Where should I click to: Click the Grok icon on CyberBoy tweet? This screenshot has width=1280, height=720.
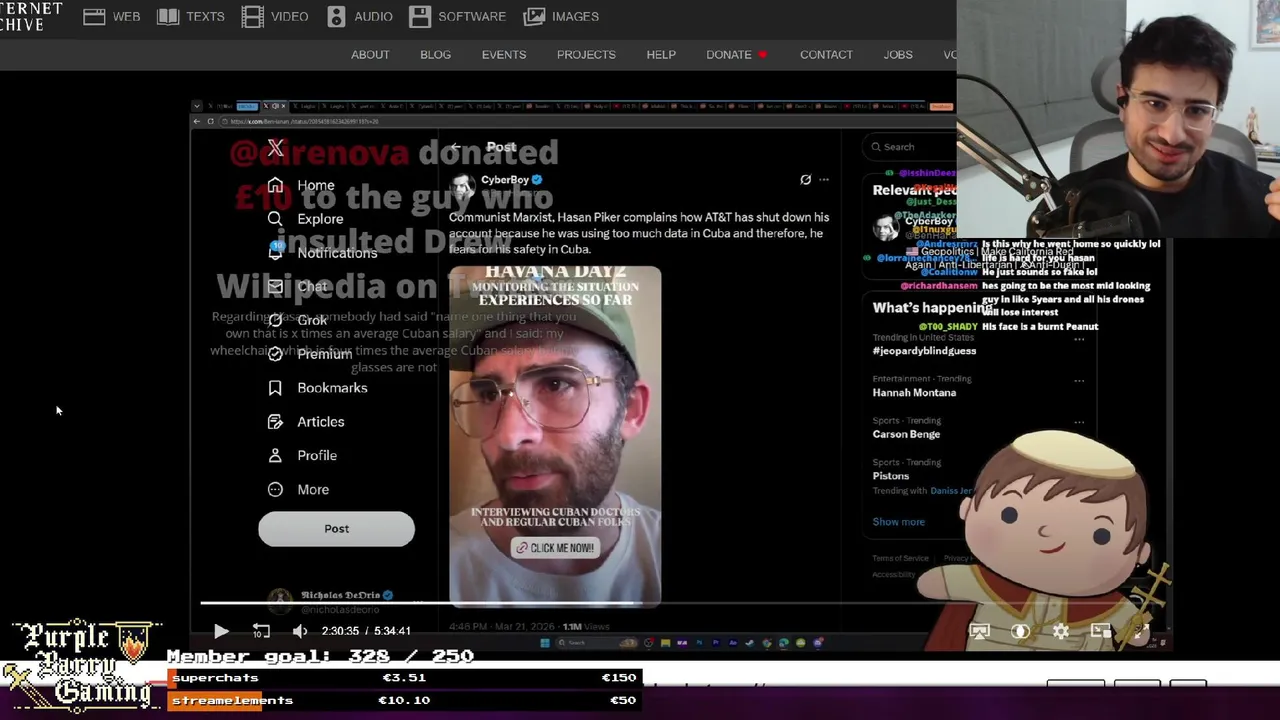pos(805,180)
